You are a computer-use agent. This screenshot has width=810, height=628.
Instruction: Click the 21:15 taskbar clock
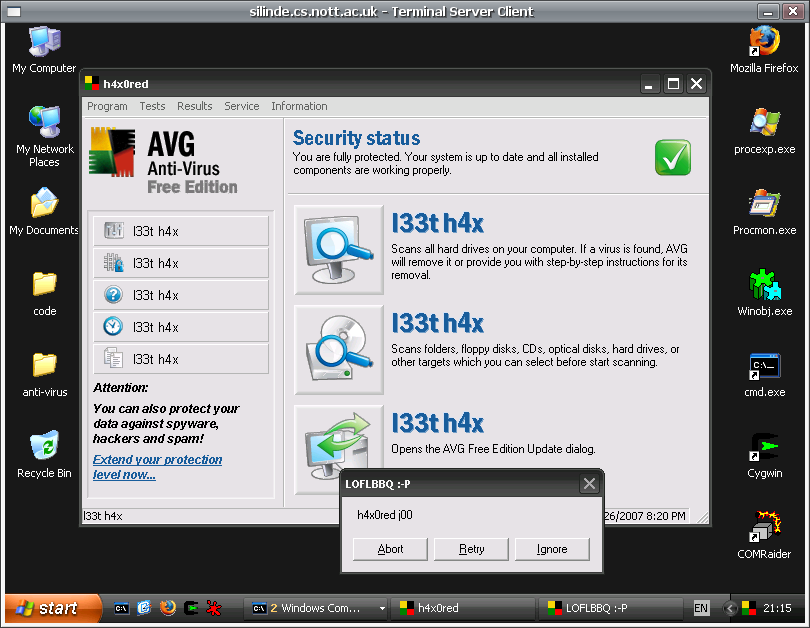[777, 608]
